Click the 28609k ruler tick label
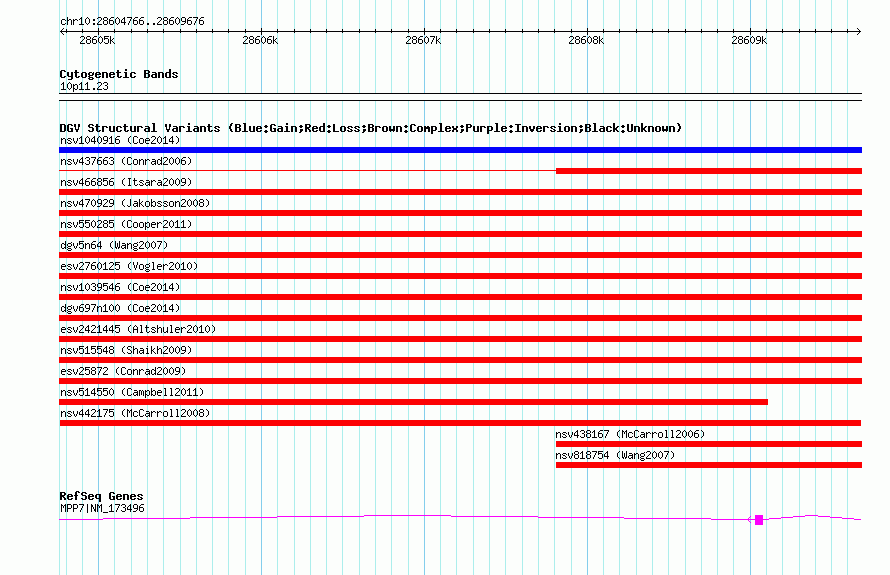 tap(749, 40)
